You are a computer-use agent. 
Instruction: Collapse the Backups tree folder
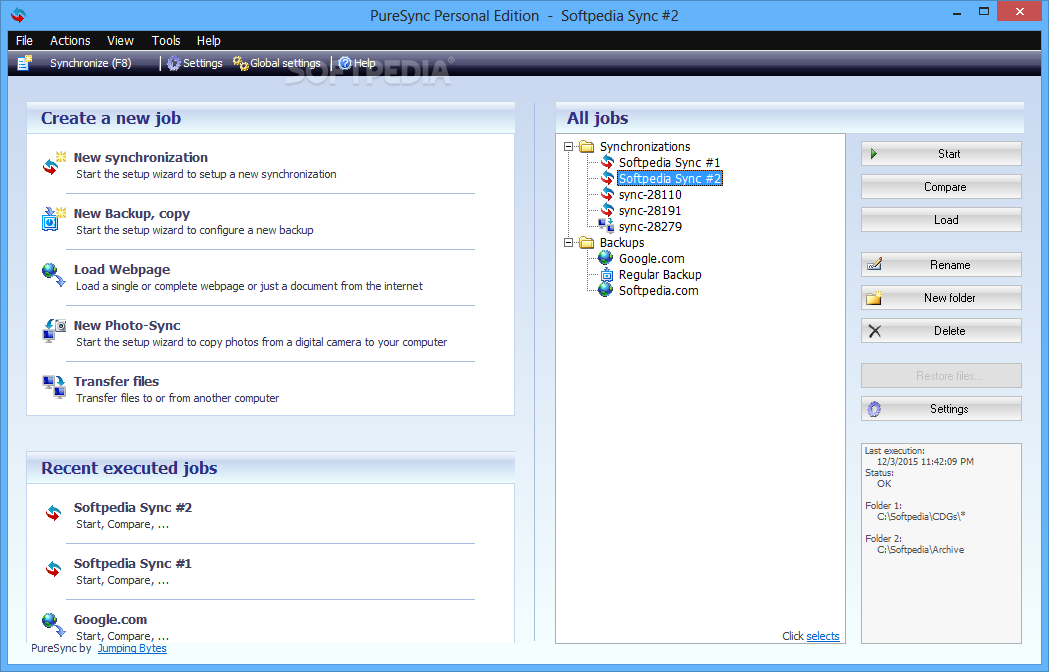(x=568, y=242)
